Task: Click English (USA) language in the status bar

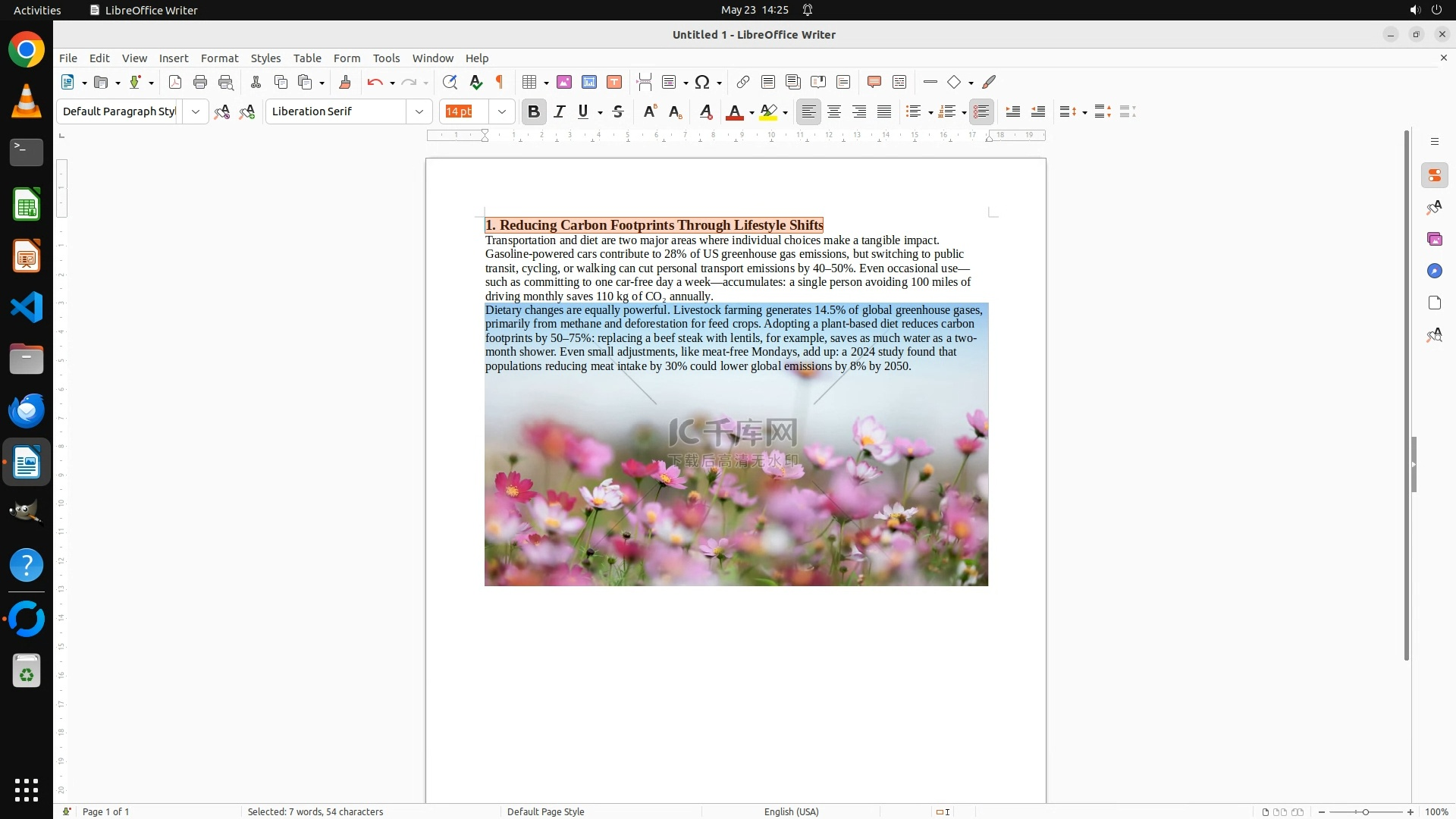Action: (791, 811)
